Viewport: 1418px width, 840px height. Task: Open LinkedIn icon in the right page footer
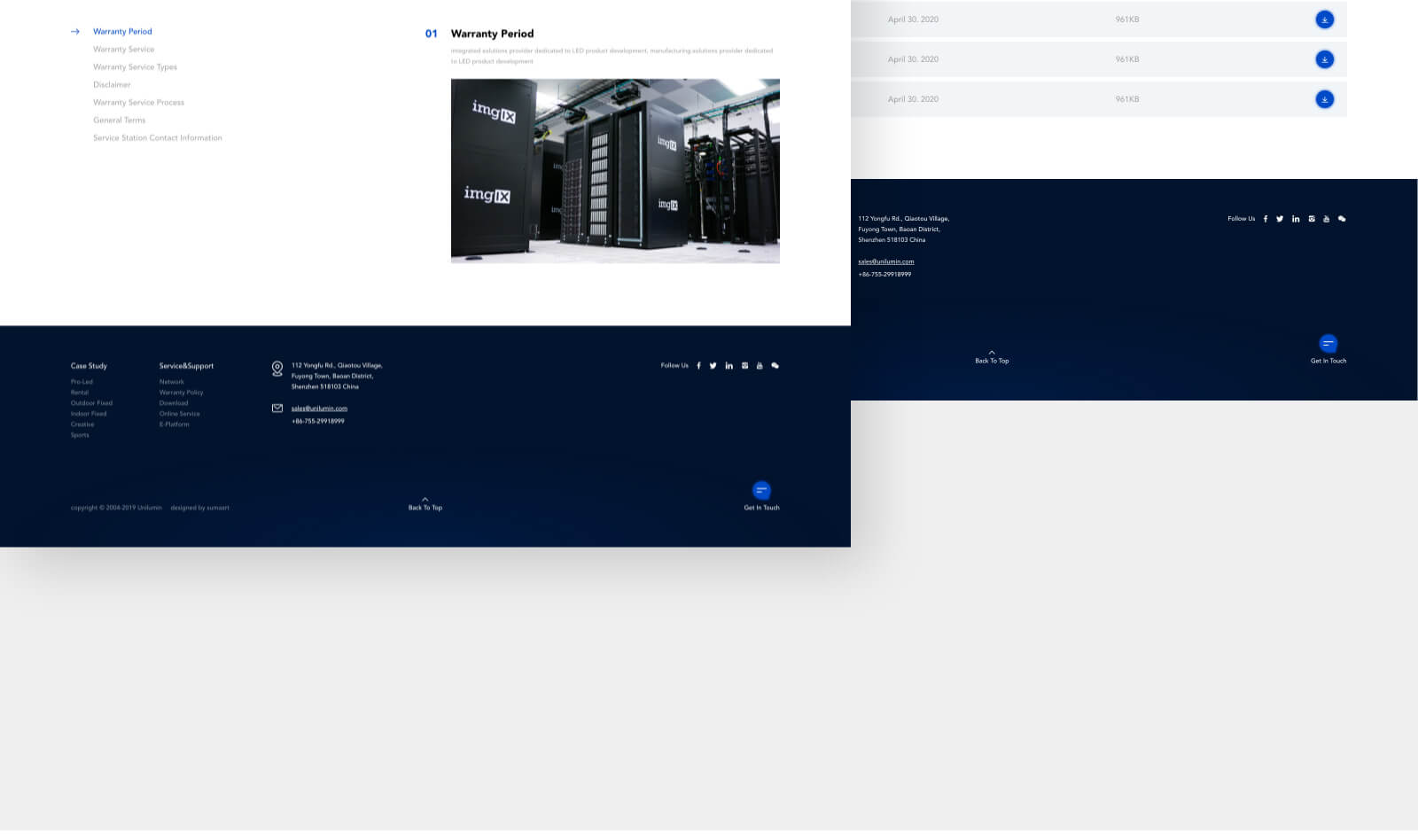click(x=1296, y=219)
